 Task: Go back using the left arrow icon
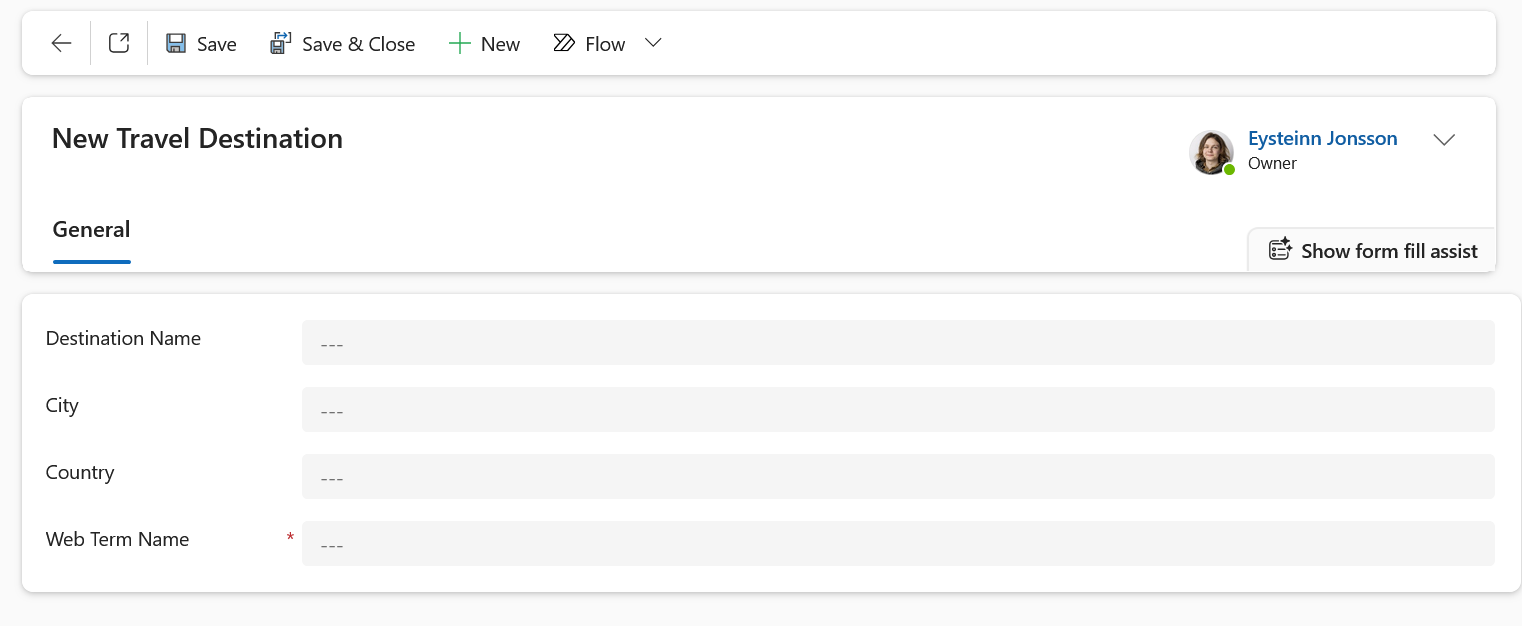[x=62, y=43]
